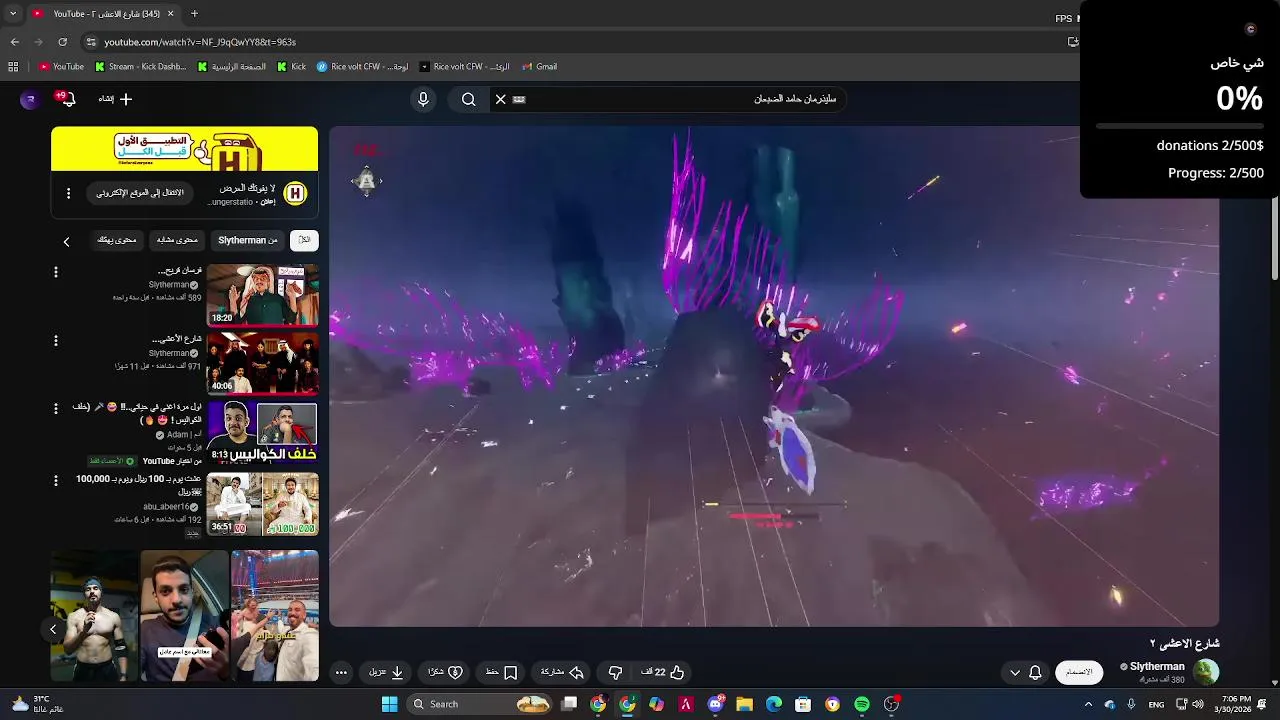Clear the search box with the X

[501, 99]
